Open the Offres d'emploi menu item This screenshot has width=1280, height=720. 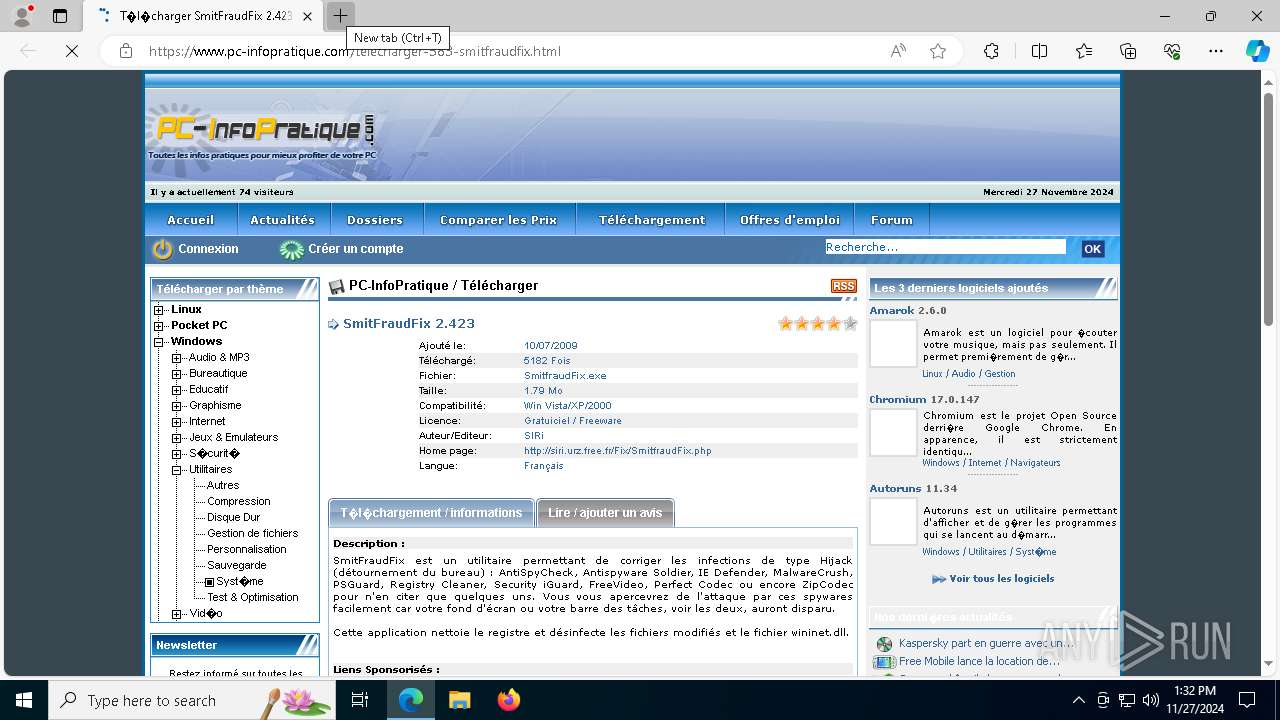(790, 220)
